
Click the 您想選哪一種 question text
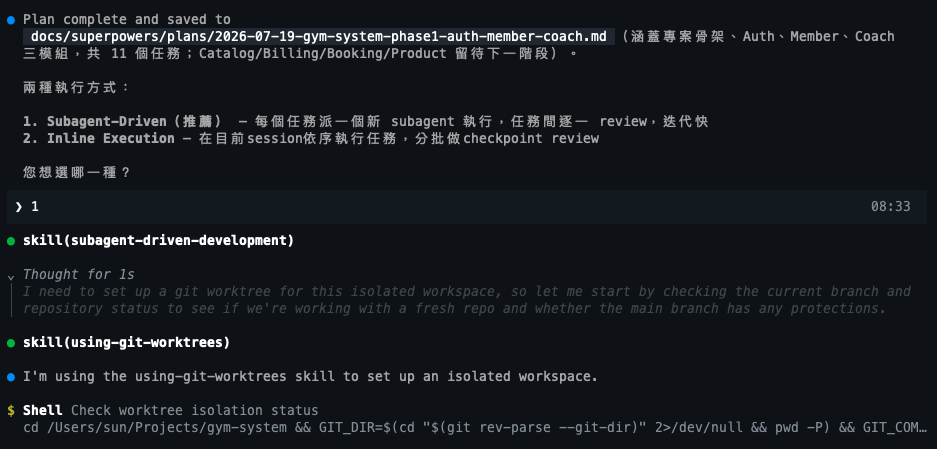point(76,173)
